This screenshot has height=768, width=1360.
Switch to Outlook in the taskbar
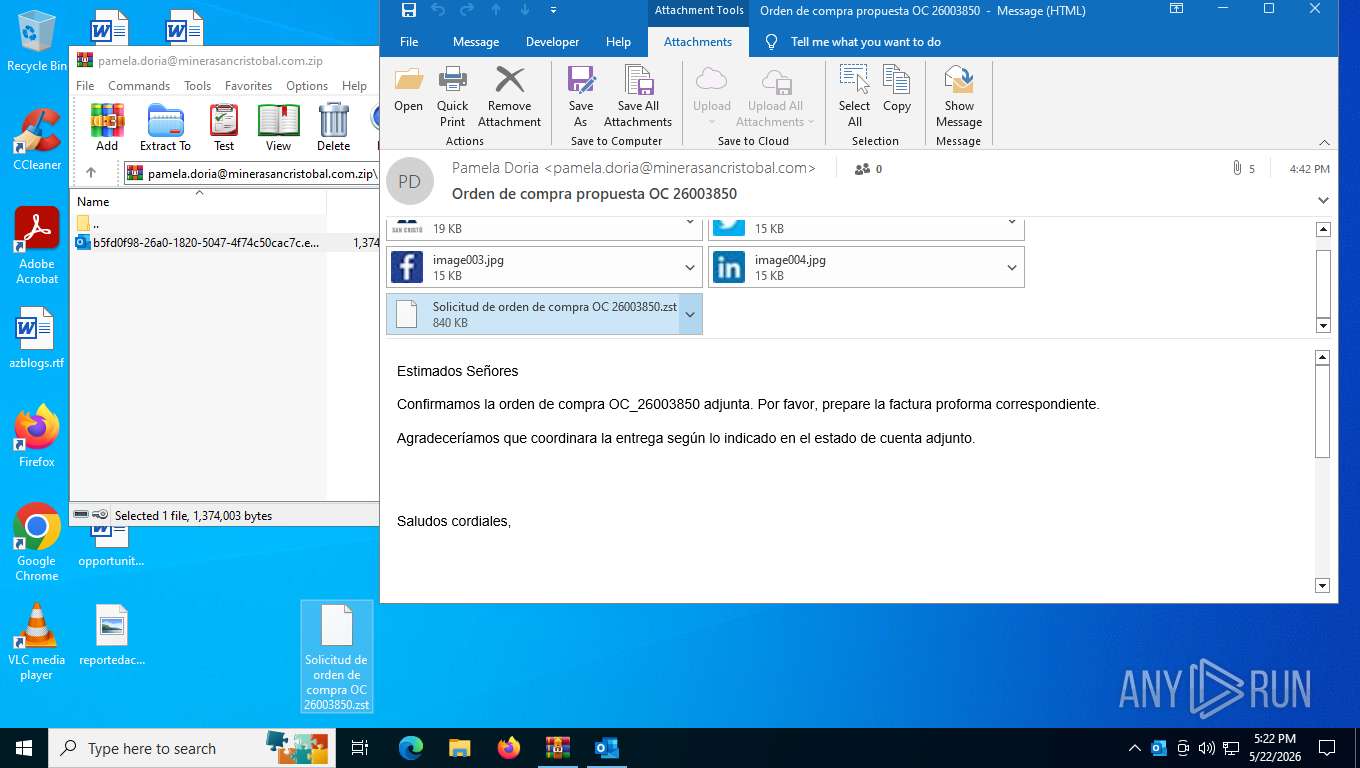[606, 748]
